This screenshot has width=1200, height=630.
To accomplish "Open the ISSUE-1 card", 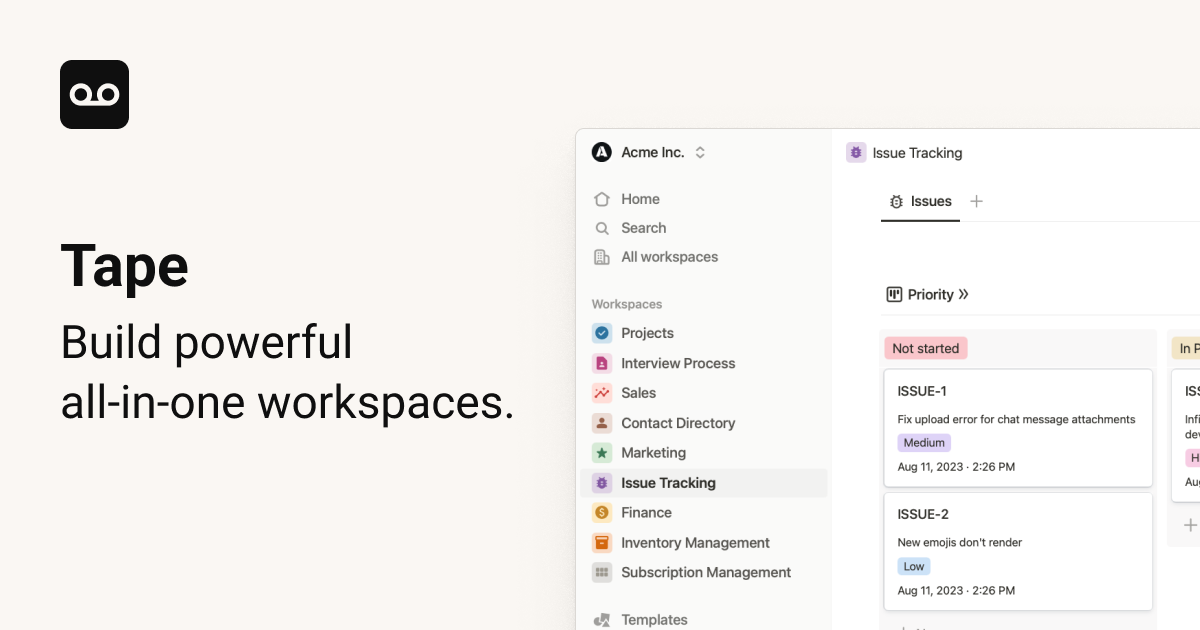I will [x=1018, y=428].
